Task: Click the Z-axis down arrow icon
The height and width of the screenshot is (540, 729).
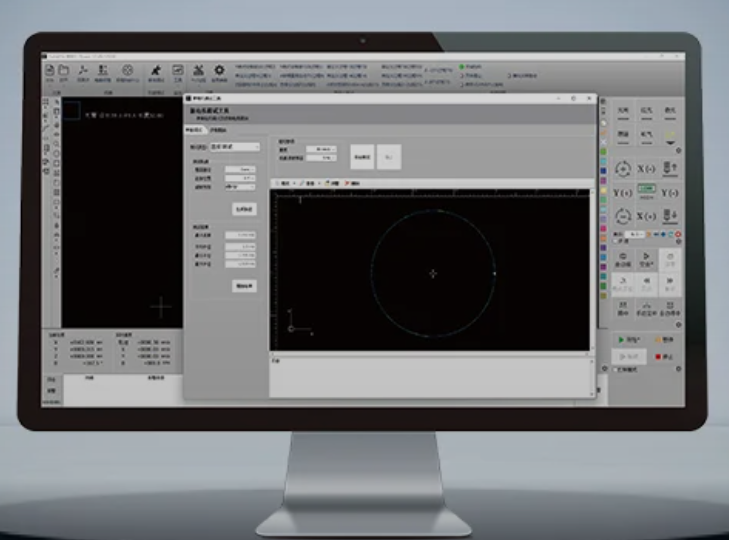Action: click(671, 214)
